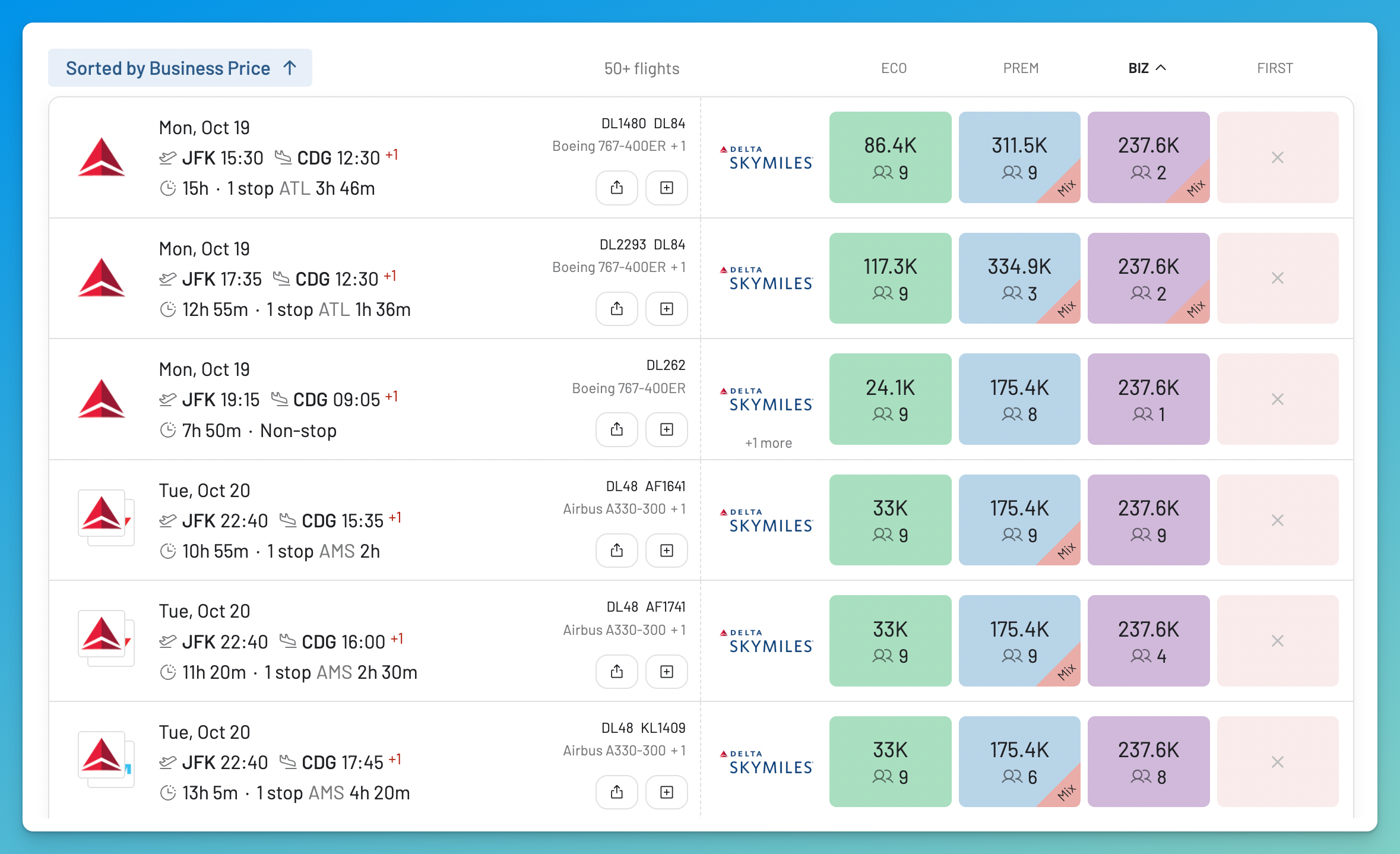
Task: Click flight numbers DL48 KL1409
Action: tap(643, 728)
